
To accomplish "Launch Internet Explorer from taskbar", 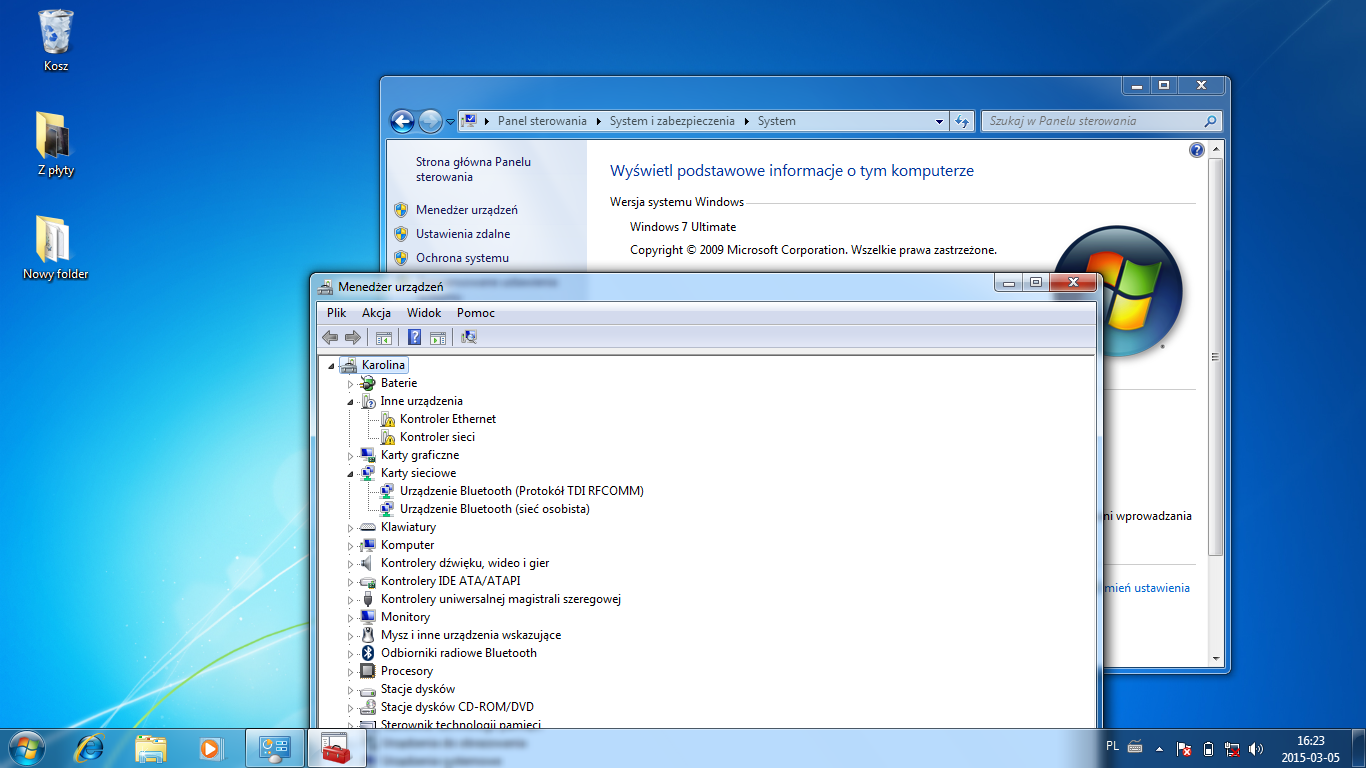I will click(90, 748).
